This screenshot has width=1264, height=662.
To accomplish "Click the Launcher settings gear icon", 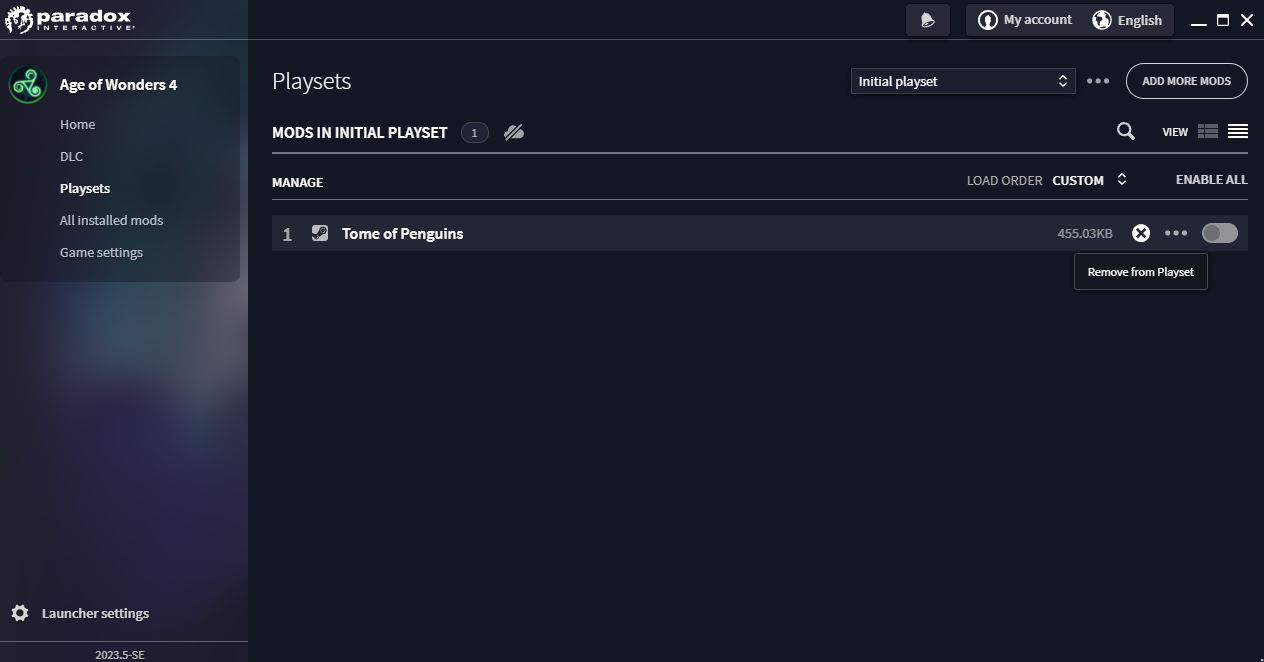I will click(x=20, y=613).
